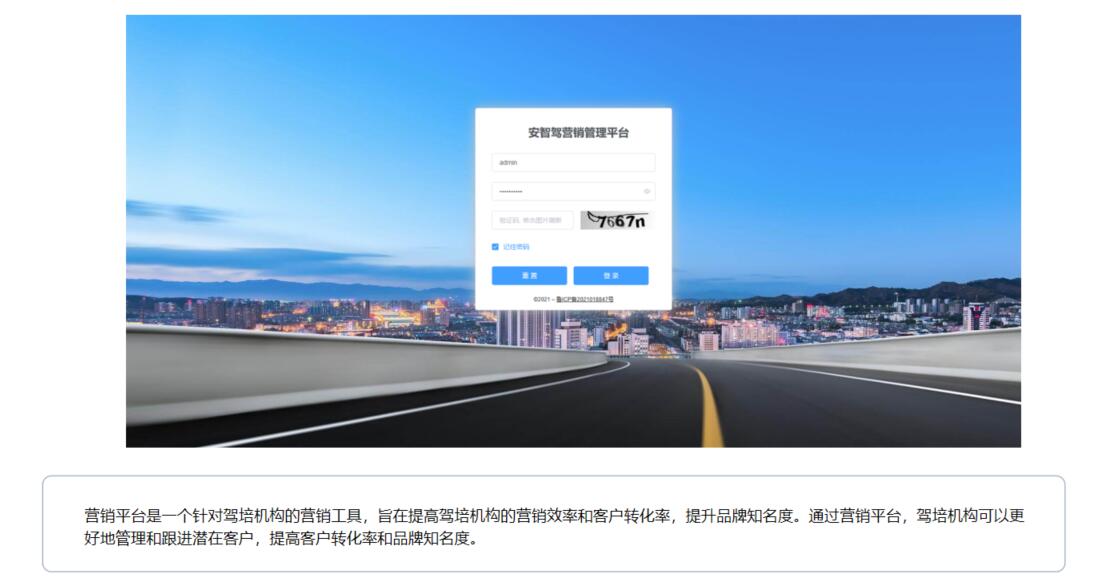Uncheck the 记住密码 checkbox
The height and width of the screenshot is (582, 1103).
point(495,247)
